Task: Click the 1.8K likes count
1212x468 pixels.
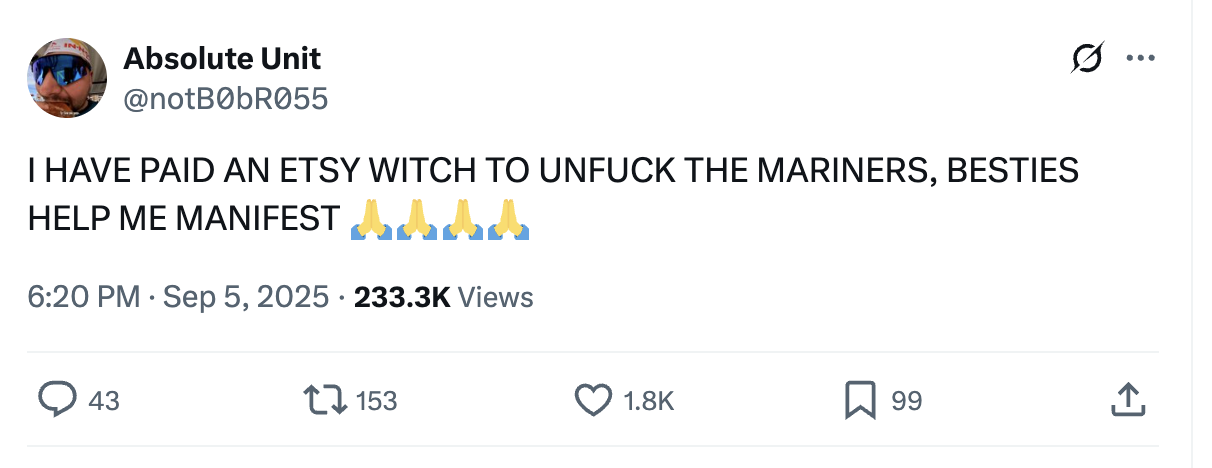Action: (x=649, y=401)
